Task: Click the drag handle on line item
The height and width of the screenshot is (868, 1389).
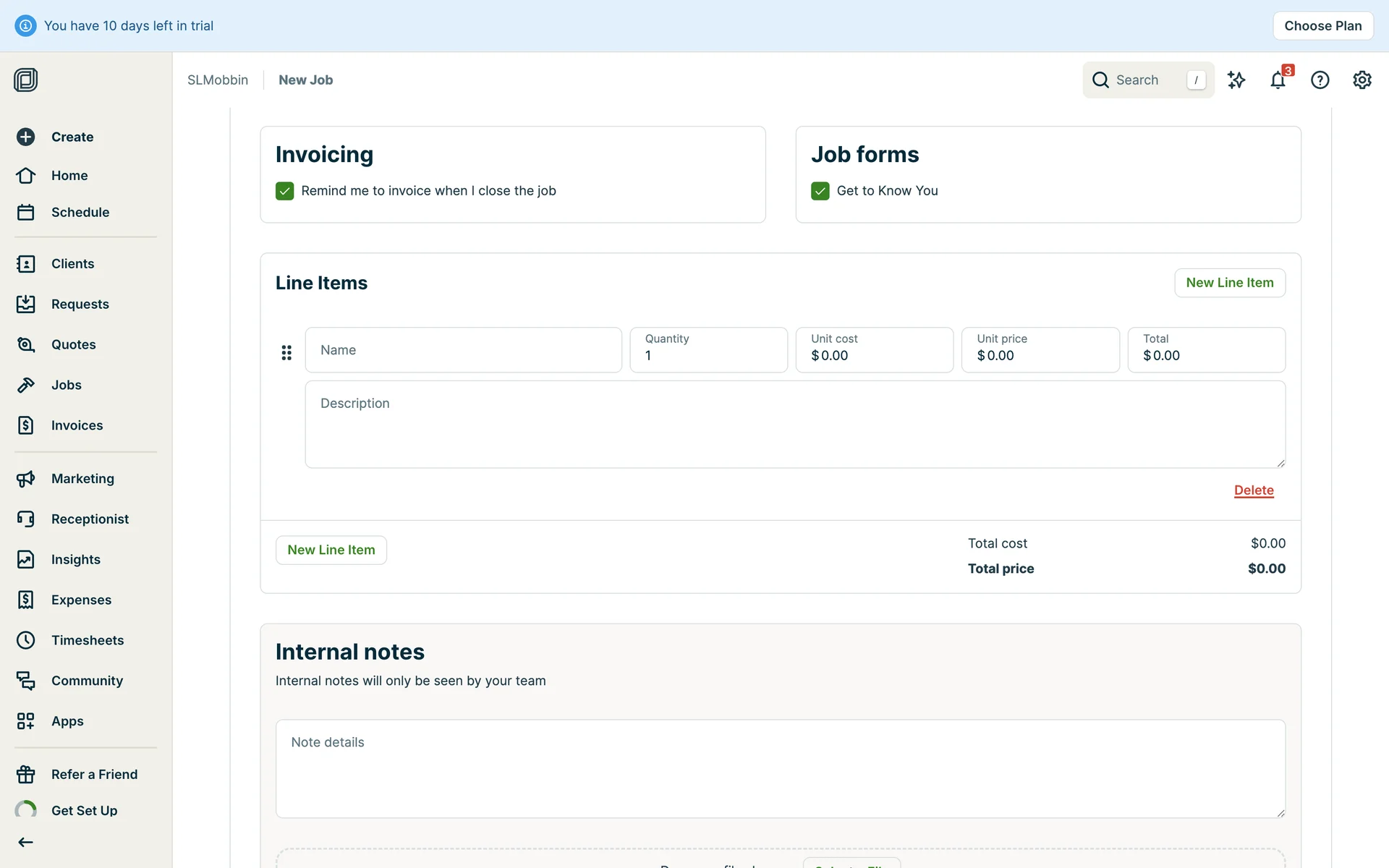Action: point(286,352)
